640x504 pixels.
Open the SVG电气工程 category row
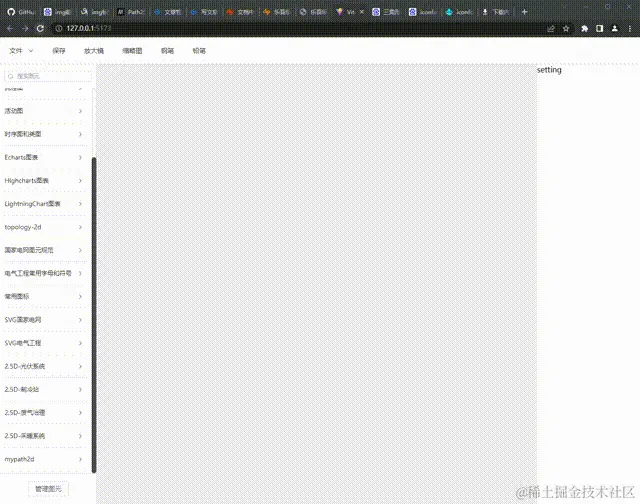[x=44, y=343]
